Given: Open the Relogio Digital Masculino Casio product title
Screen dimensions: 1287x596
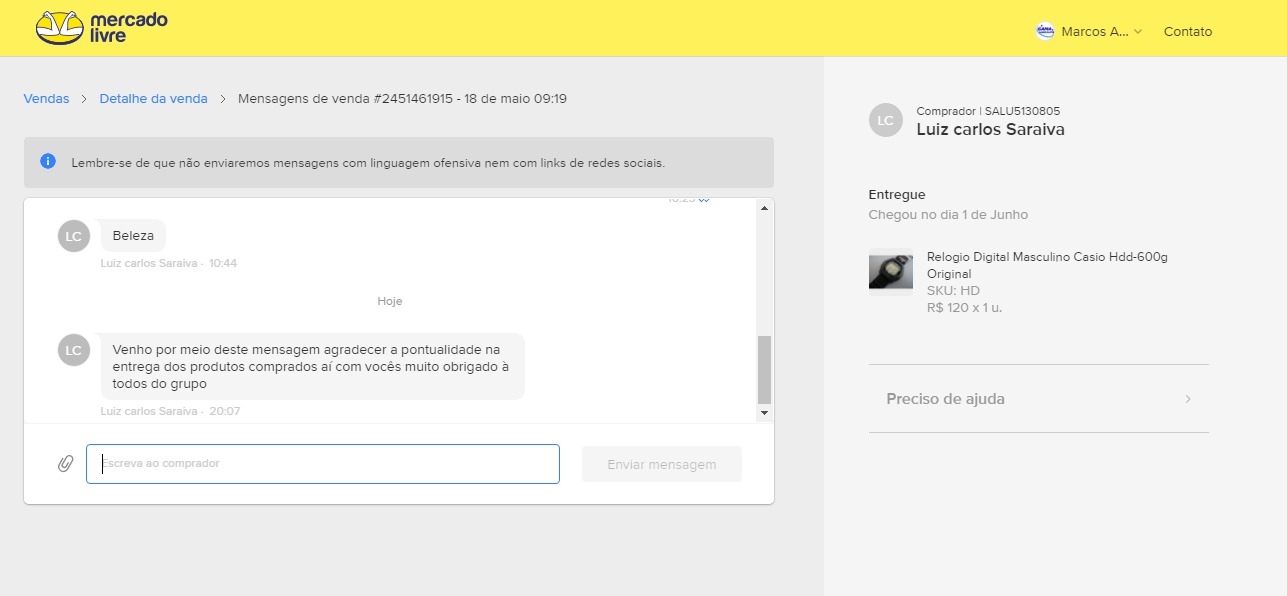Looking at the screenshot, I should (1047, 265).
